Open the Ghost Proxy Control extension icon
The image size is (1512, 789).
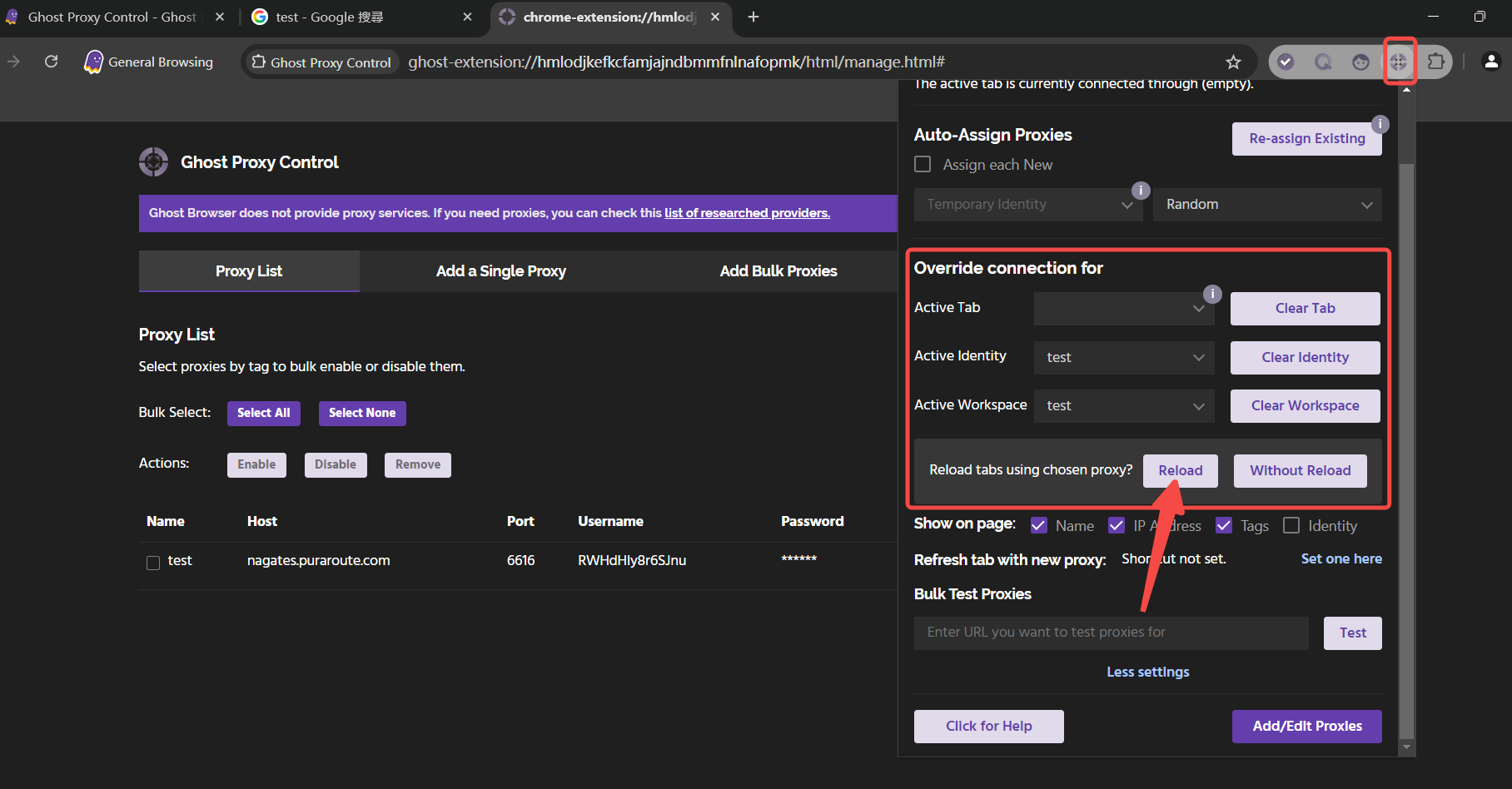(x=1399, y=62)
